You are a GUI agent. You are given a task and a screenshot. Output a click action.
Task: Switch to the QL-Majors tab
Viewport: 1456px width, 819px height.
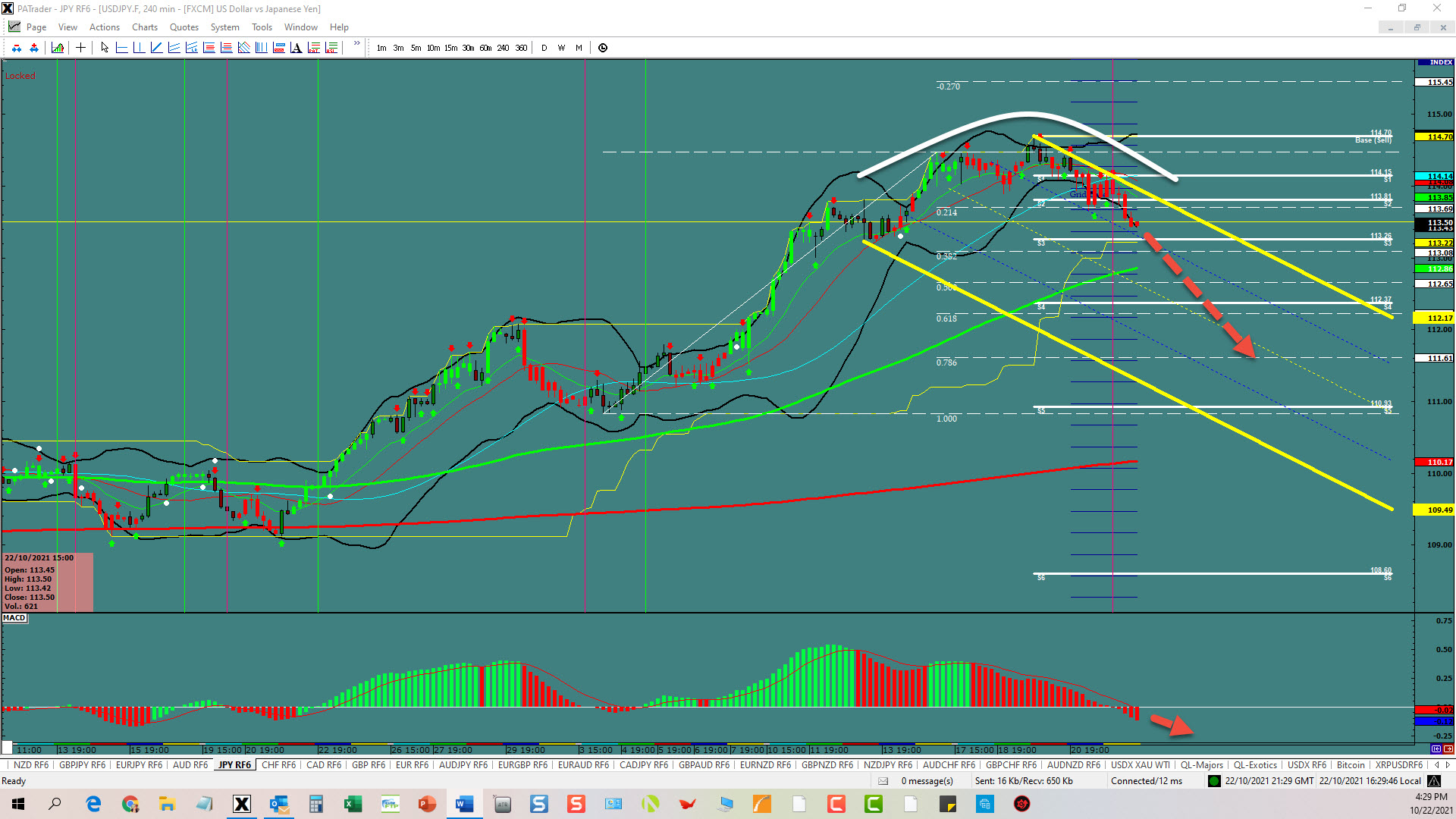pyautogui.click(x=1202, y=765)
